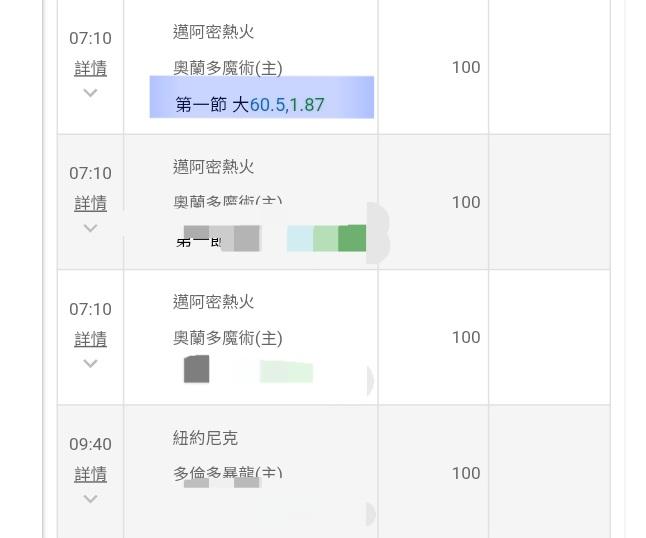646x538 pixels.
Task: Click 奧蘭多魔術(主) in the first match row
Action: [x=227, y=68]
